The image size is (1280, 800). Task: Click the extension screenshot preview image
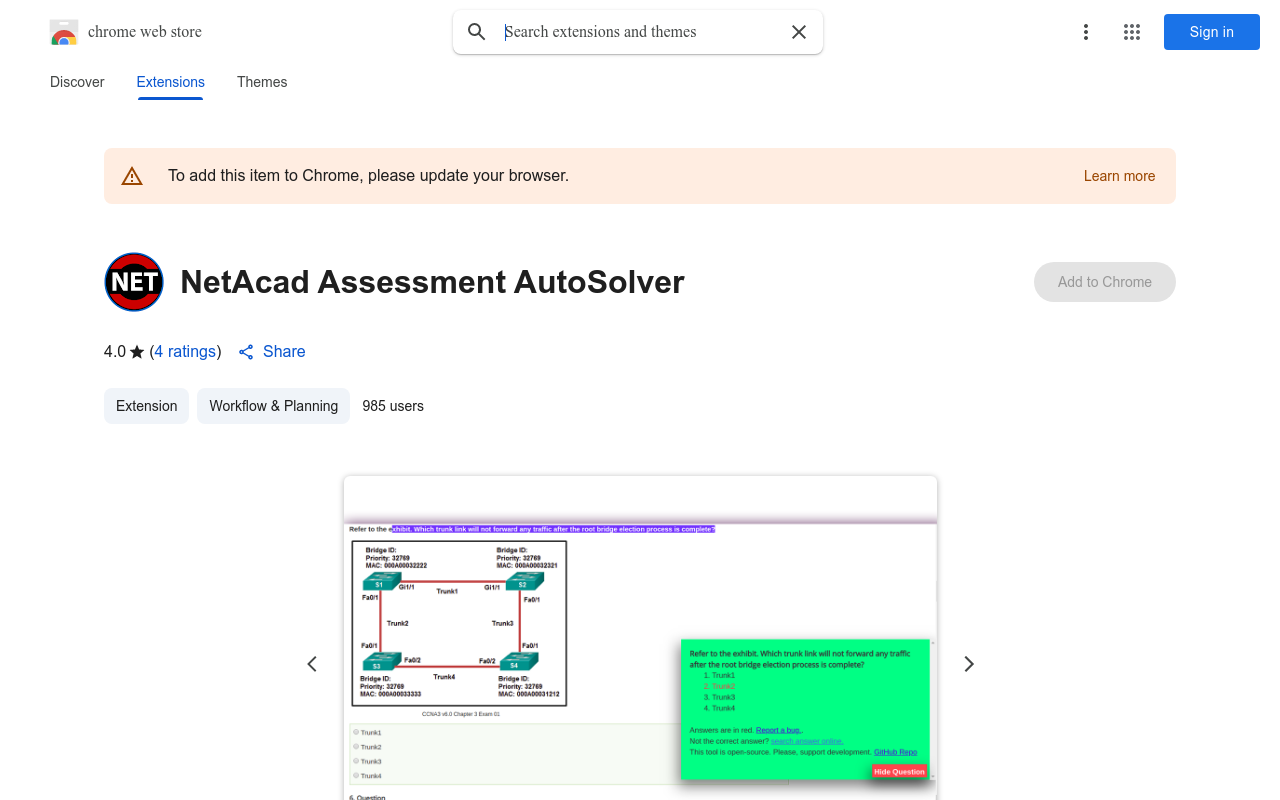pos(640,638)
